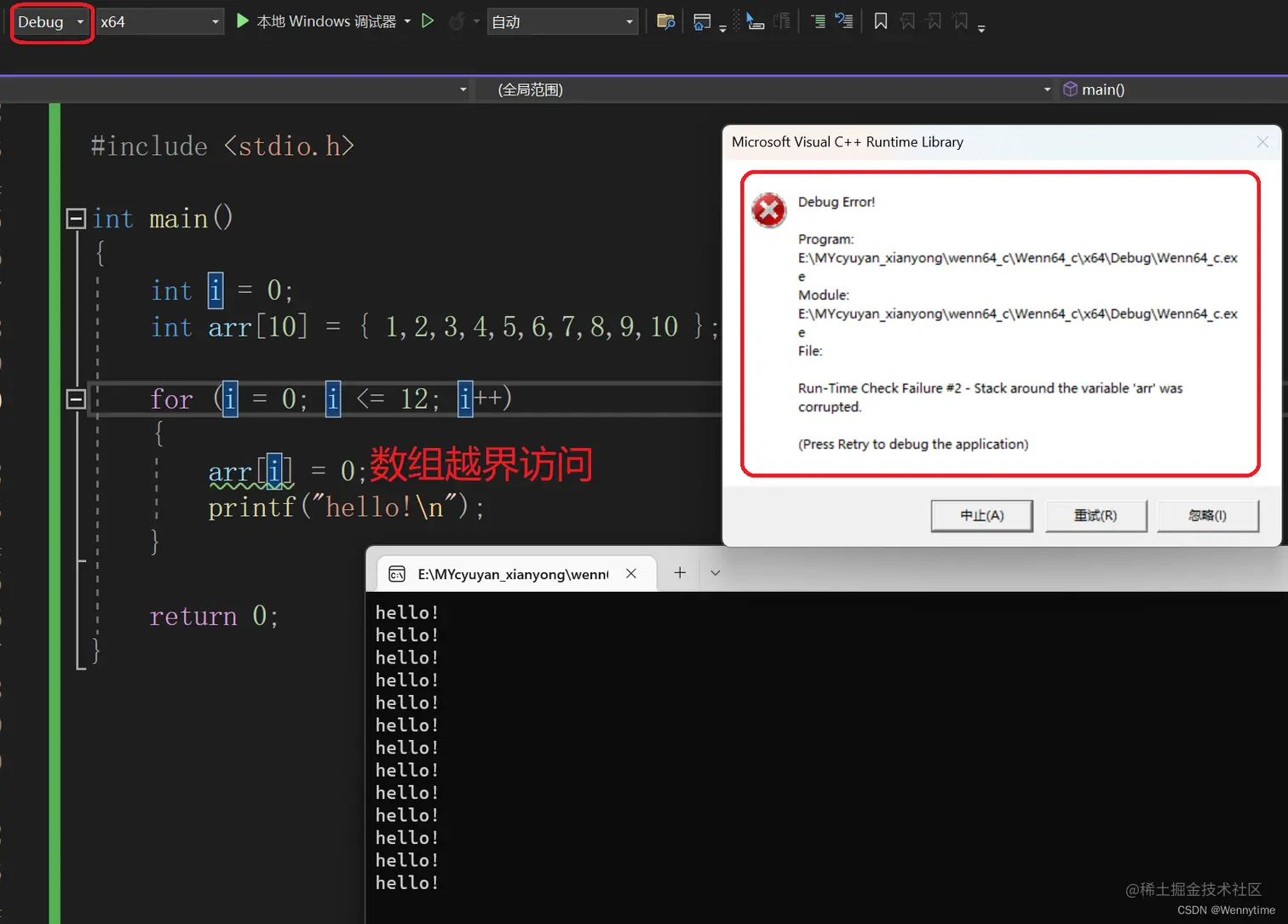
Task: Click the first greyed-out bookmark icon
Action: pyautogui.click(x=907, y=21)
